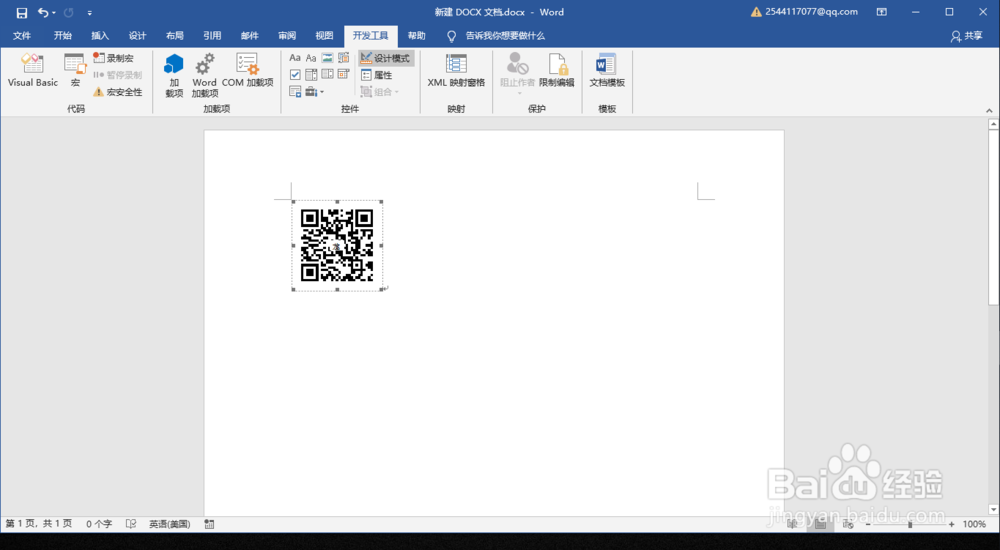Insert a Repeating Section content control
The height and width of the screenshot is (550, 1000).
coord(295,92)
